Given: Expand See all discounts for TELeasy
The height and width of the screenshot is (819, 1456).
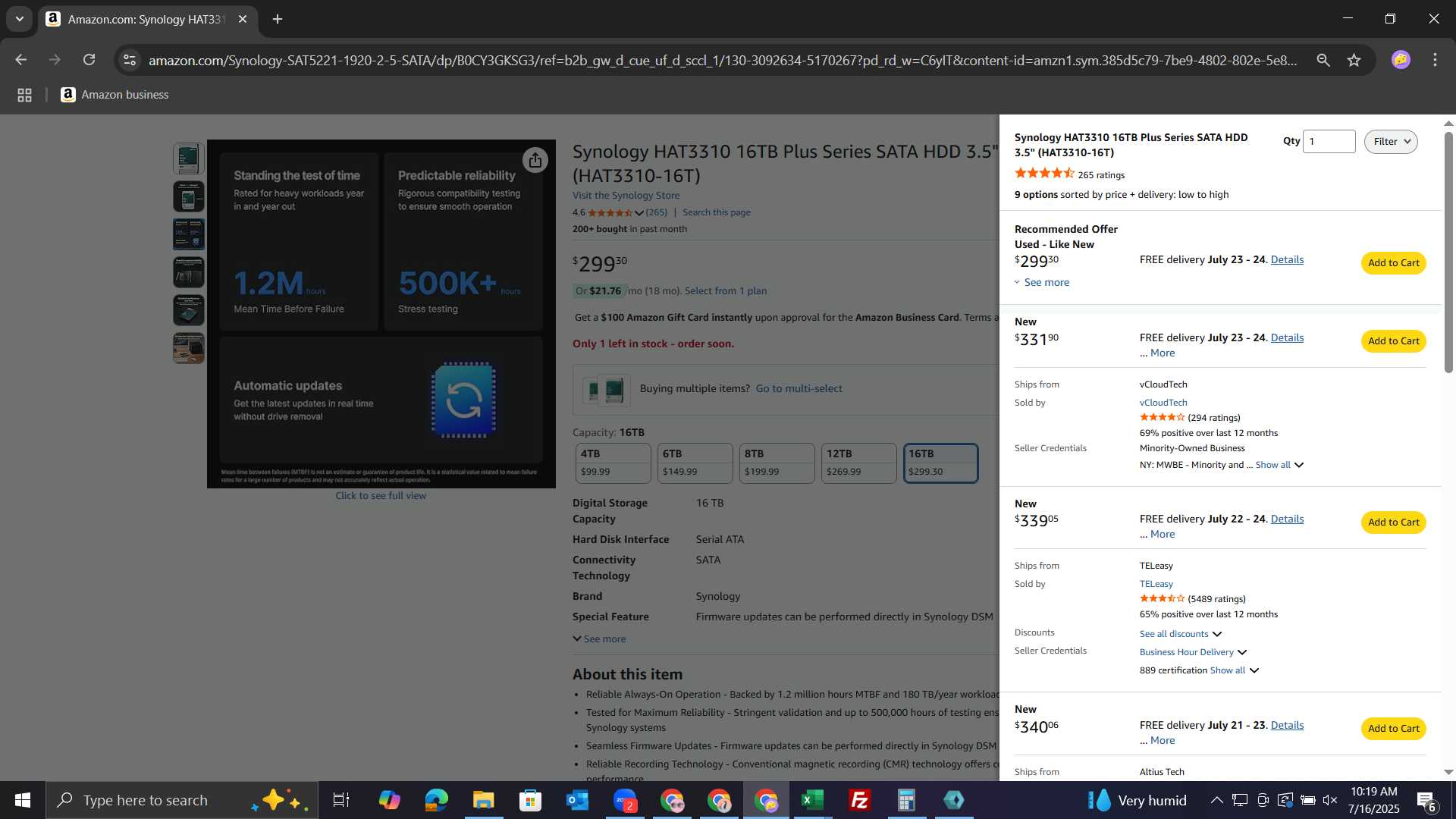Looking at the screenshot, I should [x=1181, y=634].
